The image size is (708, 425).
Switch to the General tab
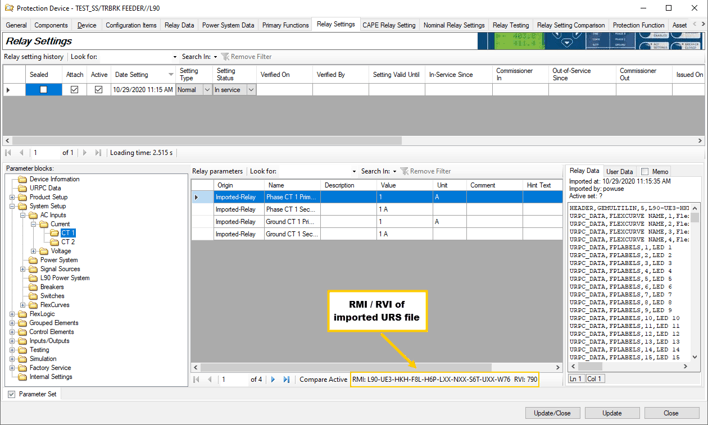pyautogui.click(x=16, y=25)
